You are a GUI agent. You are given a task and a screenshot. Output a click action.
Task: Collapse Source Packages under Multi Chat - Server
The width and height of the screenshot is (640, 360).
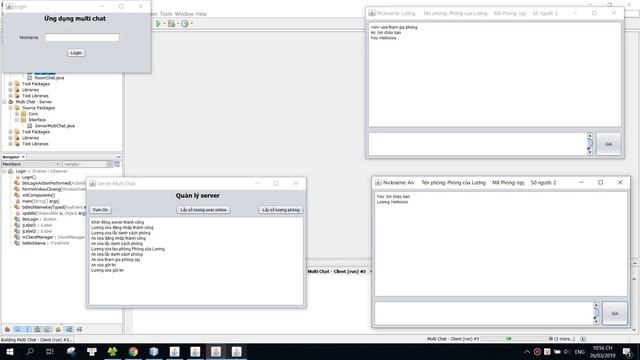tap(11, 108)
